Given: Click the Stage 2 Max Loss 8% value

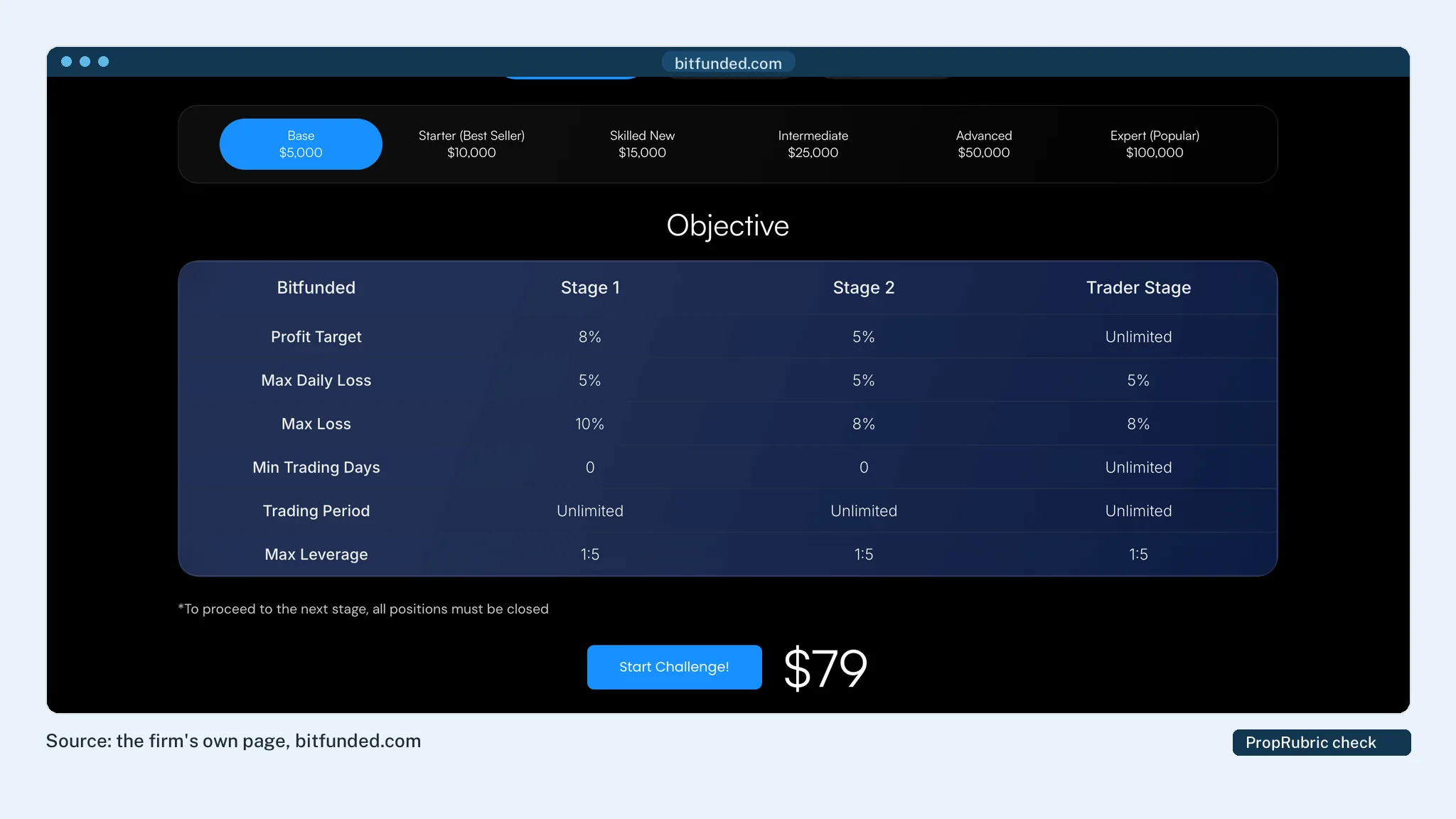Looking at the screenshot, I should (x=864, y=424).
